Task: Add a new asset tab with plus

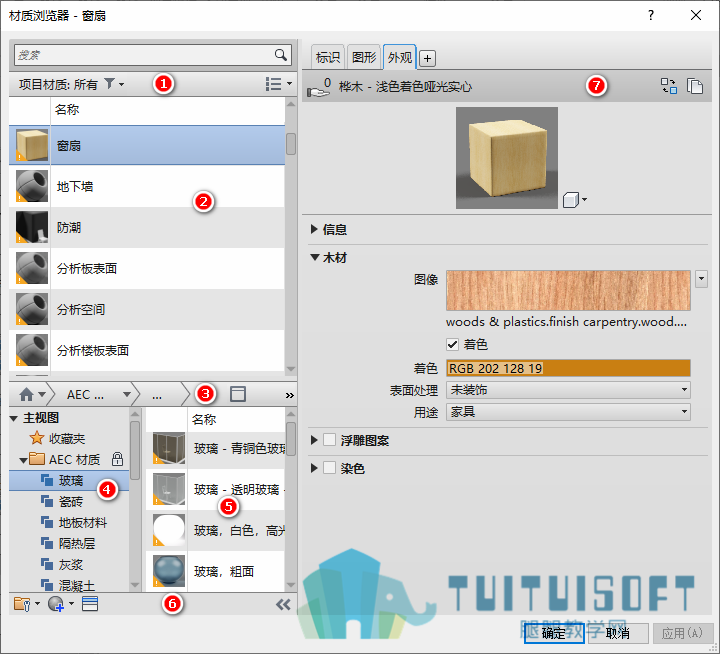Action: pos(428,58)
